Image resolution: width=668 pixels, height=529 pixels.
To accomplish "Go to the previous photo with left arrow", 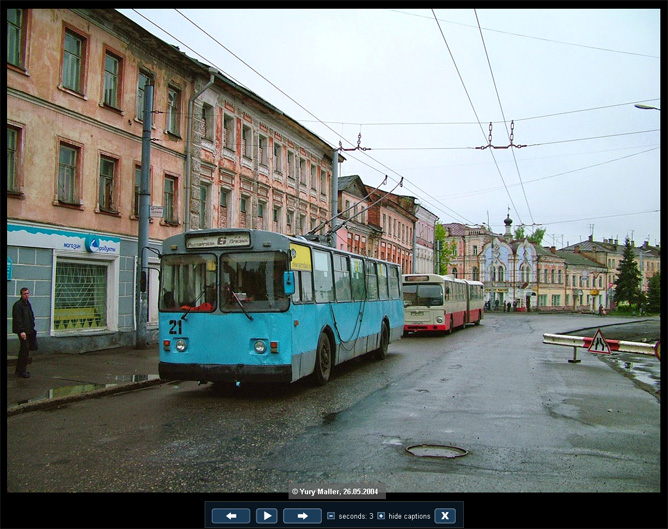I will [231, 516].
